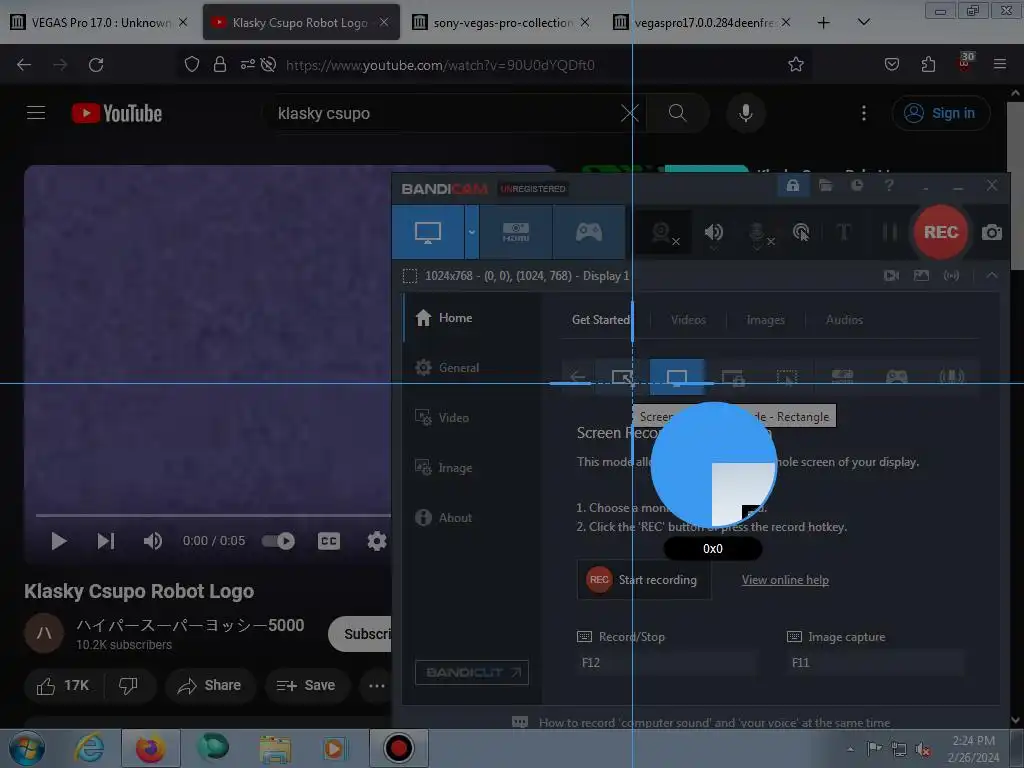The width and height of the screenshot is (1024, 768).
Task: Click the image icon in Bandicam status row
Action: (x=921, y=276)
